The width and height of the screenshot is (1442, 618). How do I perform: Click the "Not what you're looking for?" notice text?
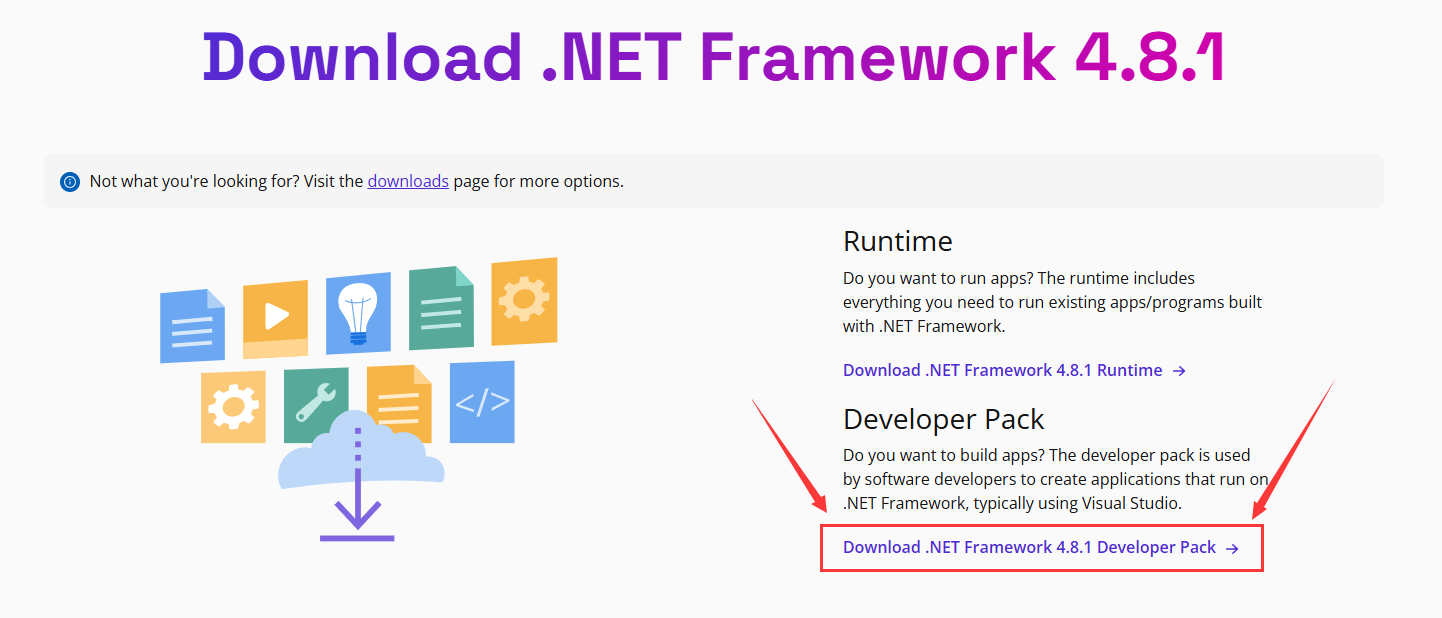coord(357,181)
